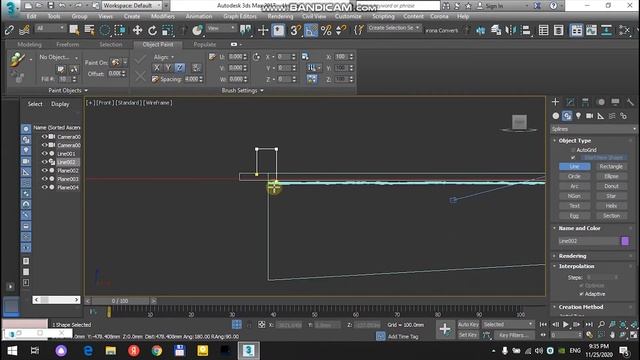
Task: Open the Windows Start menu
Action: click(12, 351)
